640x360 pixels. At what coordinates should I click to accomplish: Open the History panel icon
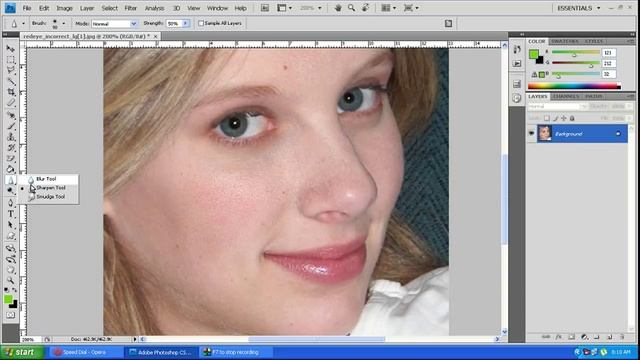[517, 49]
